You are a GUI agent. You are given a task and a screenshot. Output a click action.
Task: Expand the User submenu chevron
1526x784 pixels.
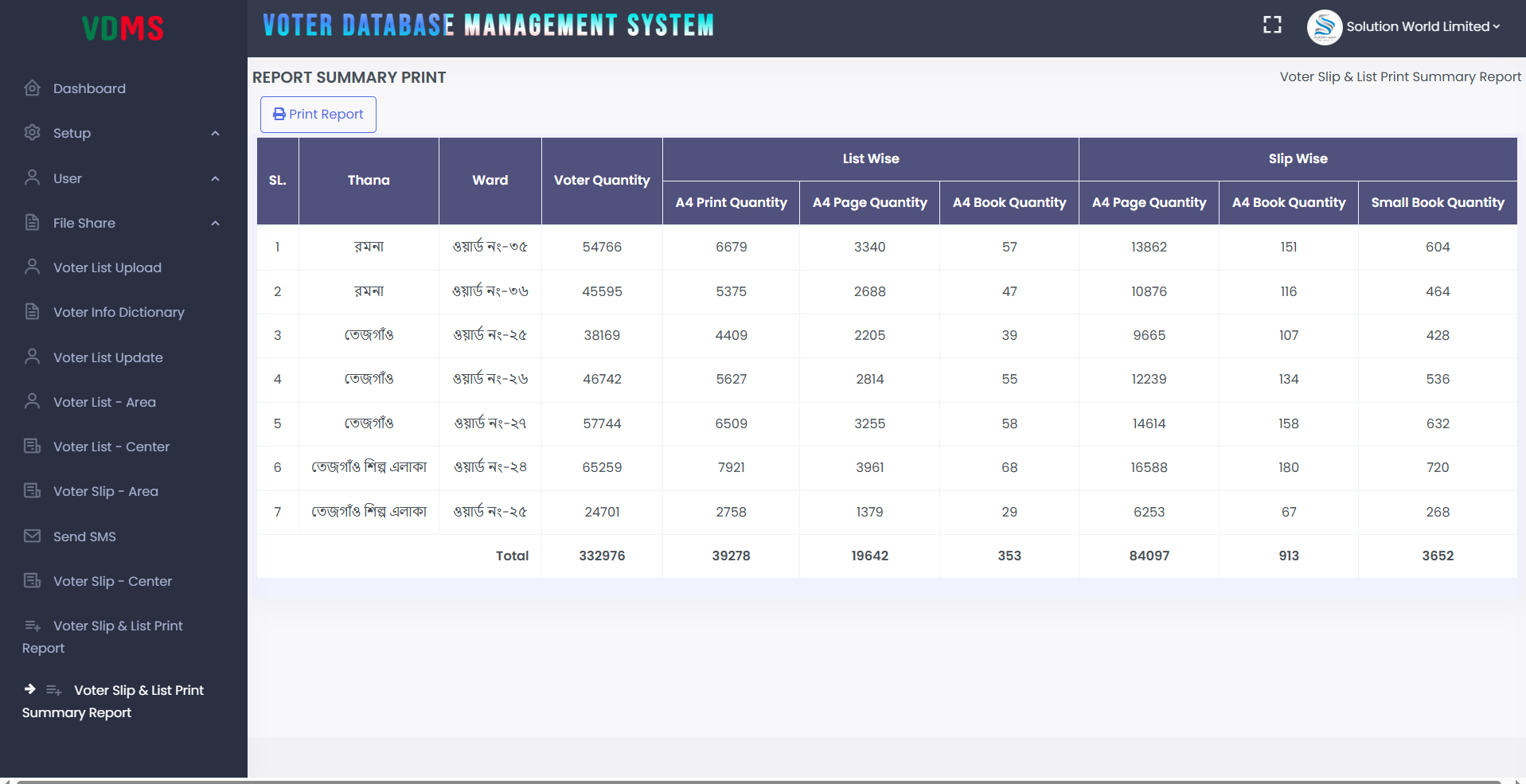[x=215, y=179]
